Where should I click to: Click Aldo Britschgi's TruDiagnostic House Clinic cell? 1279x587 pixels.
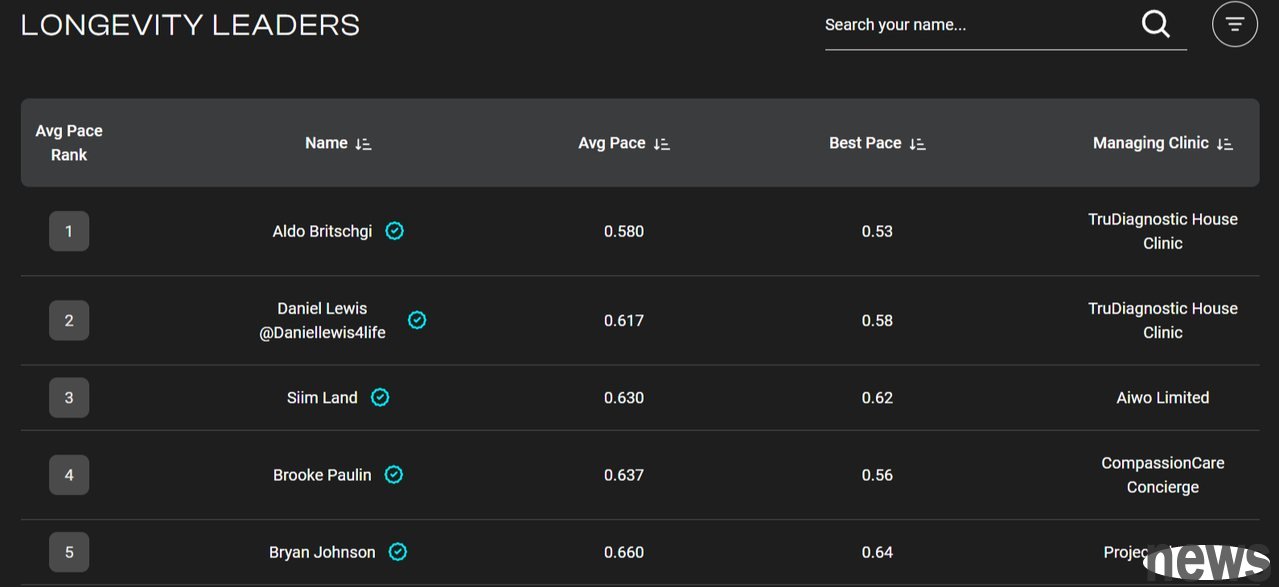tap(1163, 231)
